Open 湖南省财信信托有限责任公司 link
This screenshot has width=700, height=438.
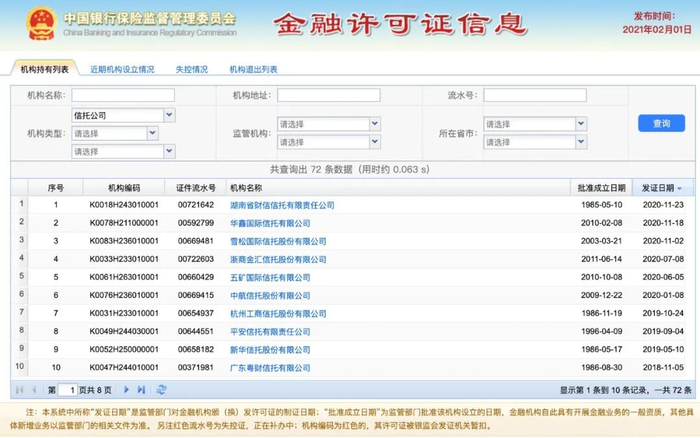(x=282, y=205)
